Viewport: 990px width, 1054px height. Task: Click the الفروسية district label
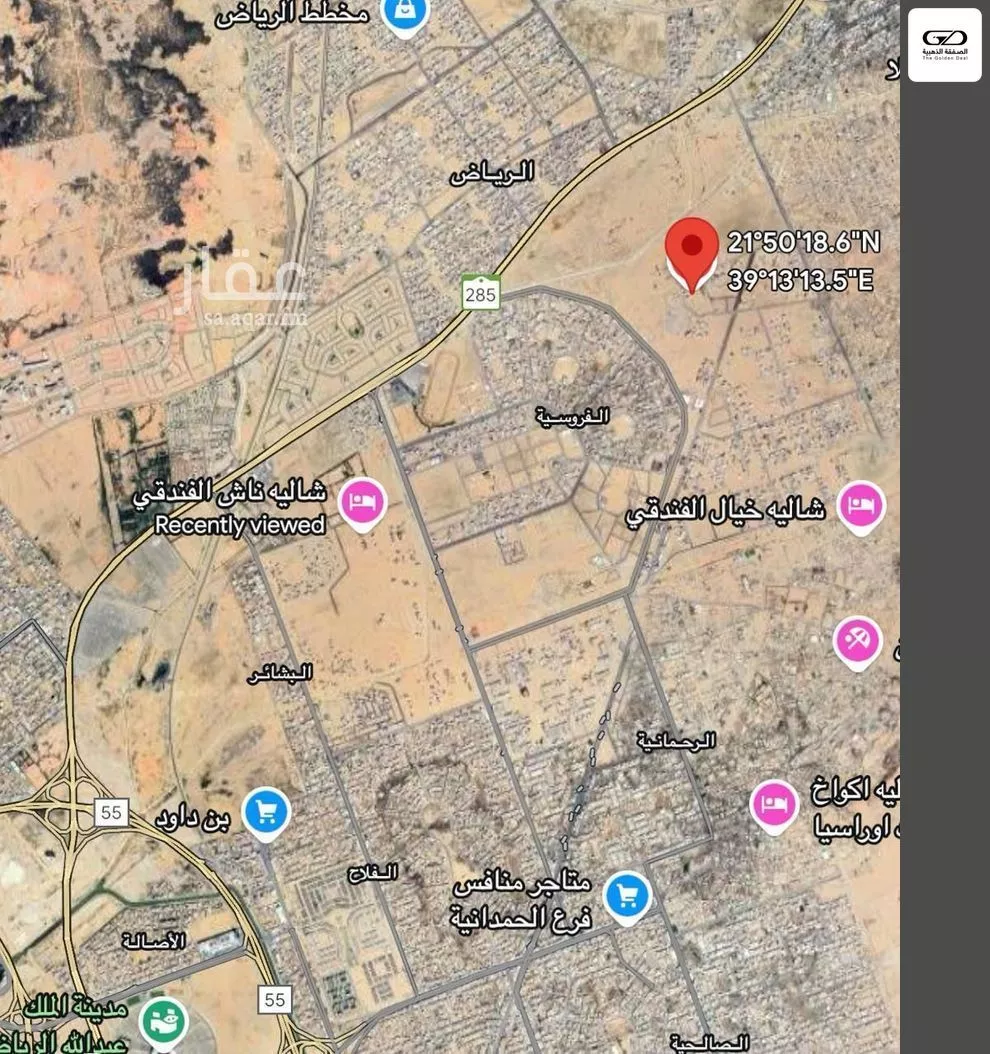point(573,416)
